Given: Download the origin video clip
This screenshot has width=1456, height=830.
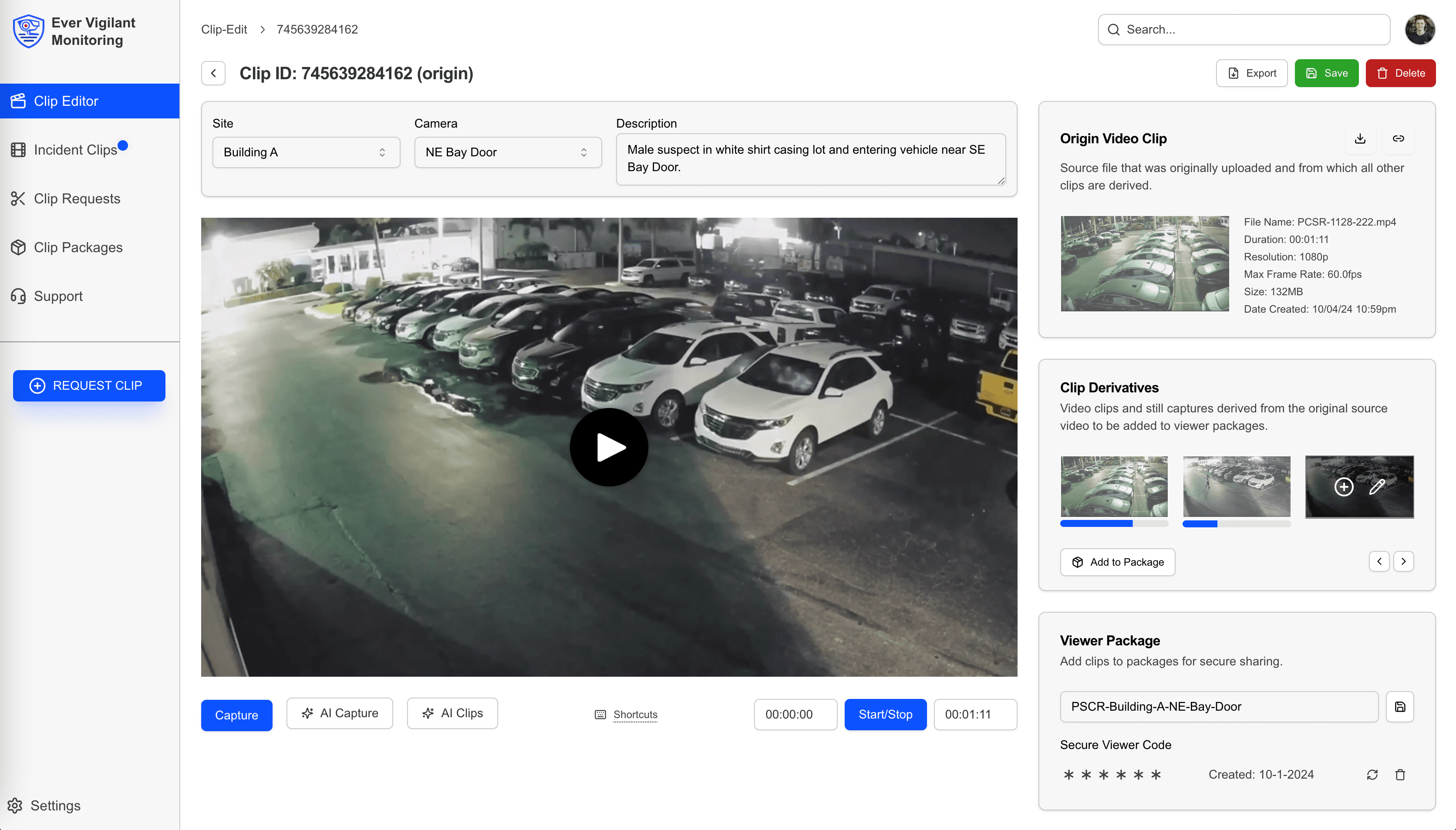Looking at the screenshot, I should 1360,138.
